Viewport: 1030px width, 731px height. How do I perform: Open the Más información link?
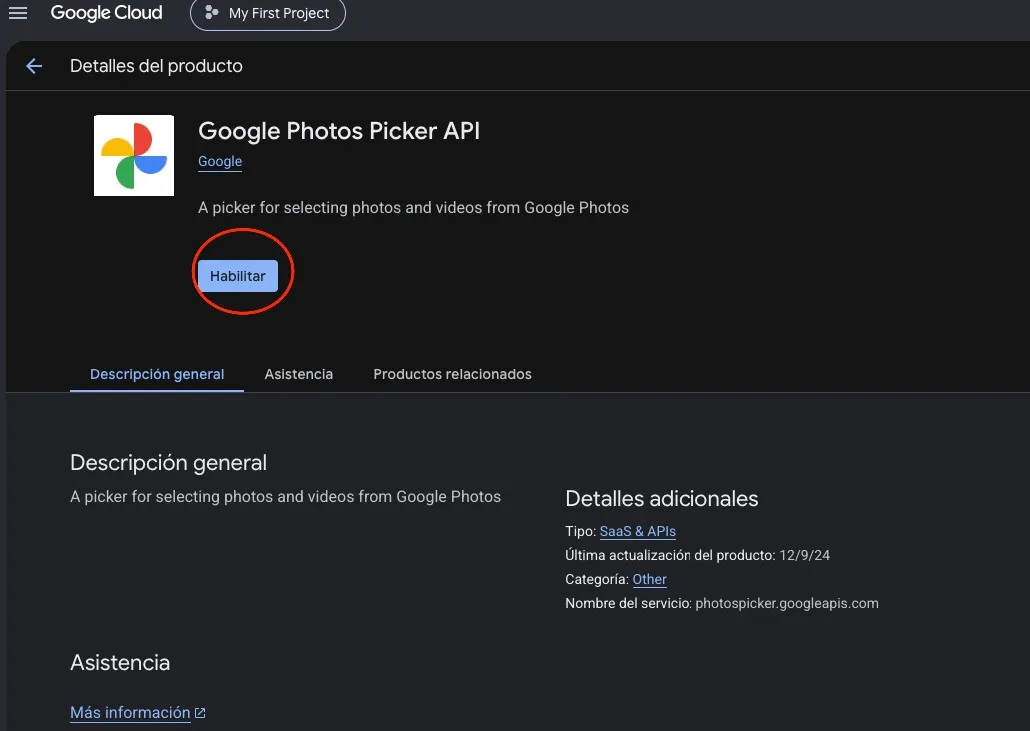130,713
